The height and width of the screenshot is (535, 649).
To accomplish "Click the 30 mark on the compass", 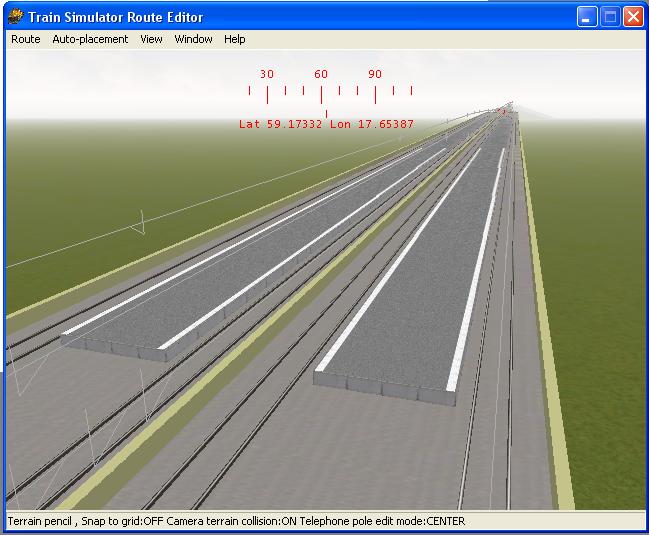I will pos(267,75).
